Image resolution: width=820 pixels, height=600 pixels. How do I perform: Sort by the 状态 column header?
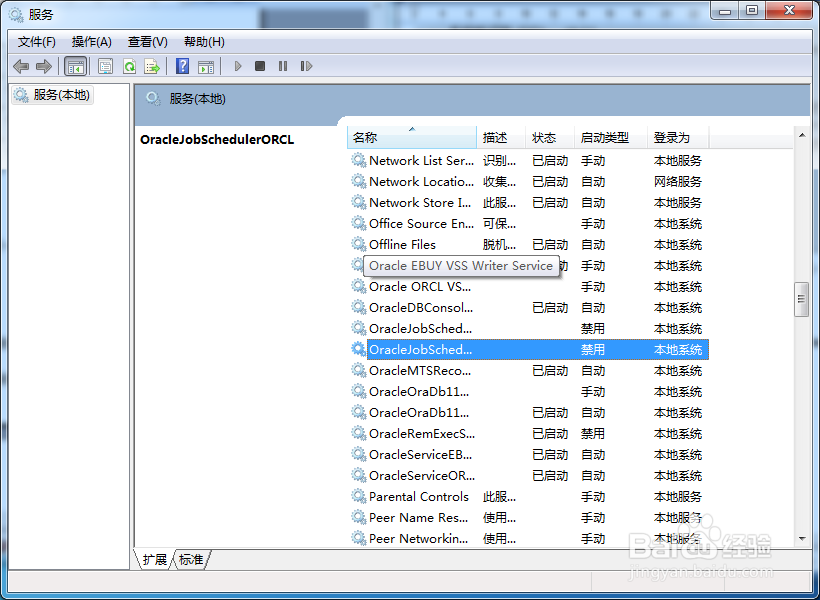[550, 138]
